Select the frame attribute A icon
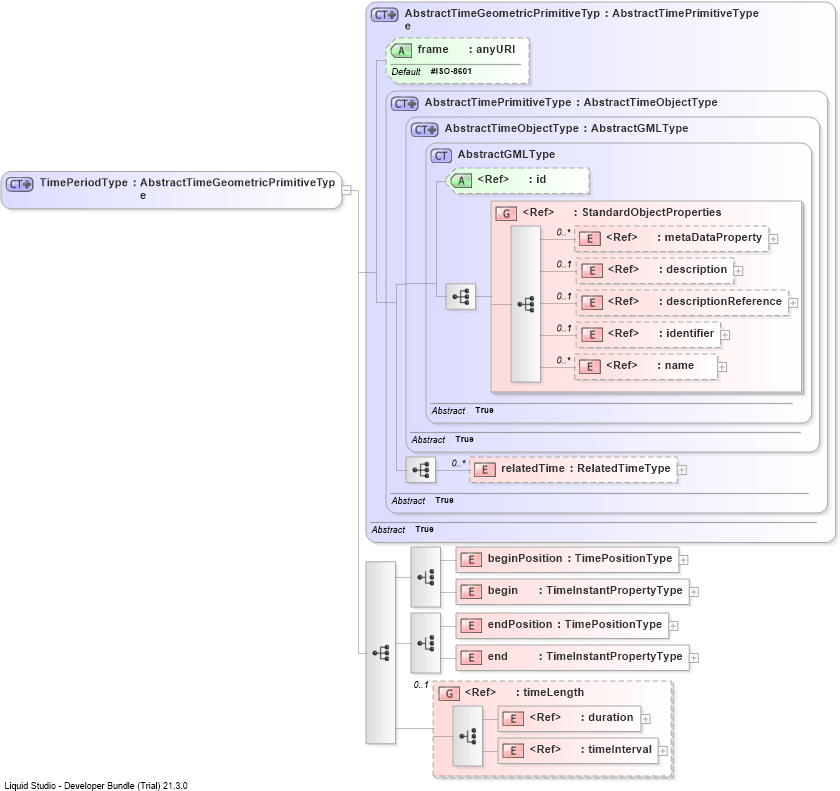The height and width of the screenshot is (791, 840). point(401,51)
